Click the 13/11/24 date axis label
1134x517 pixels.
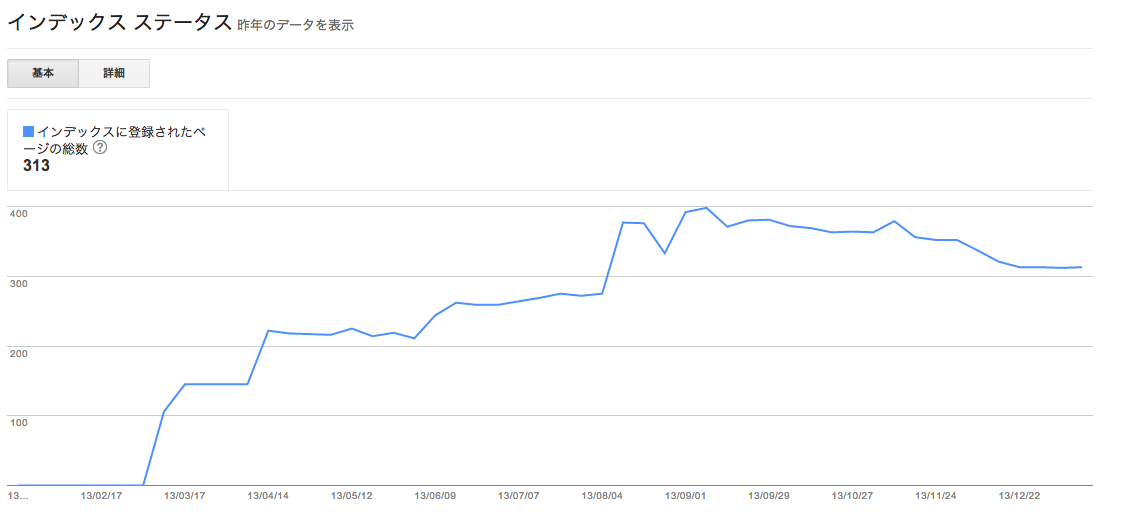tap(936, 496)
